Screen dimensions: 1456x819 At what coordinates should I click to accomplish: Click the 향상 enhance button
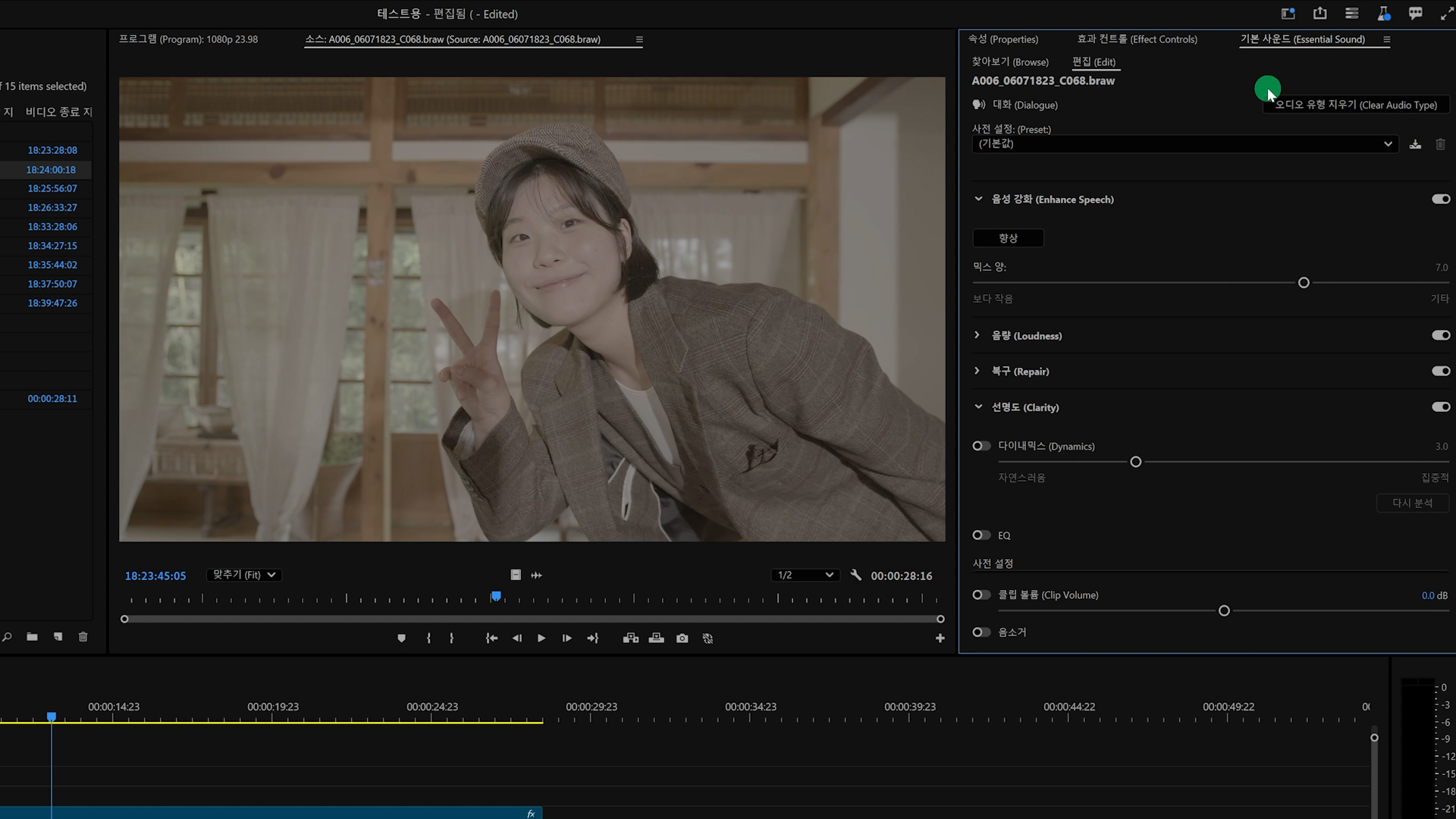1008,238
